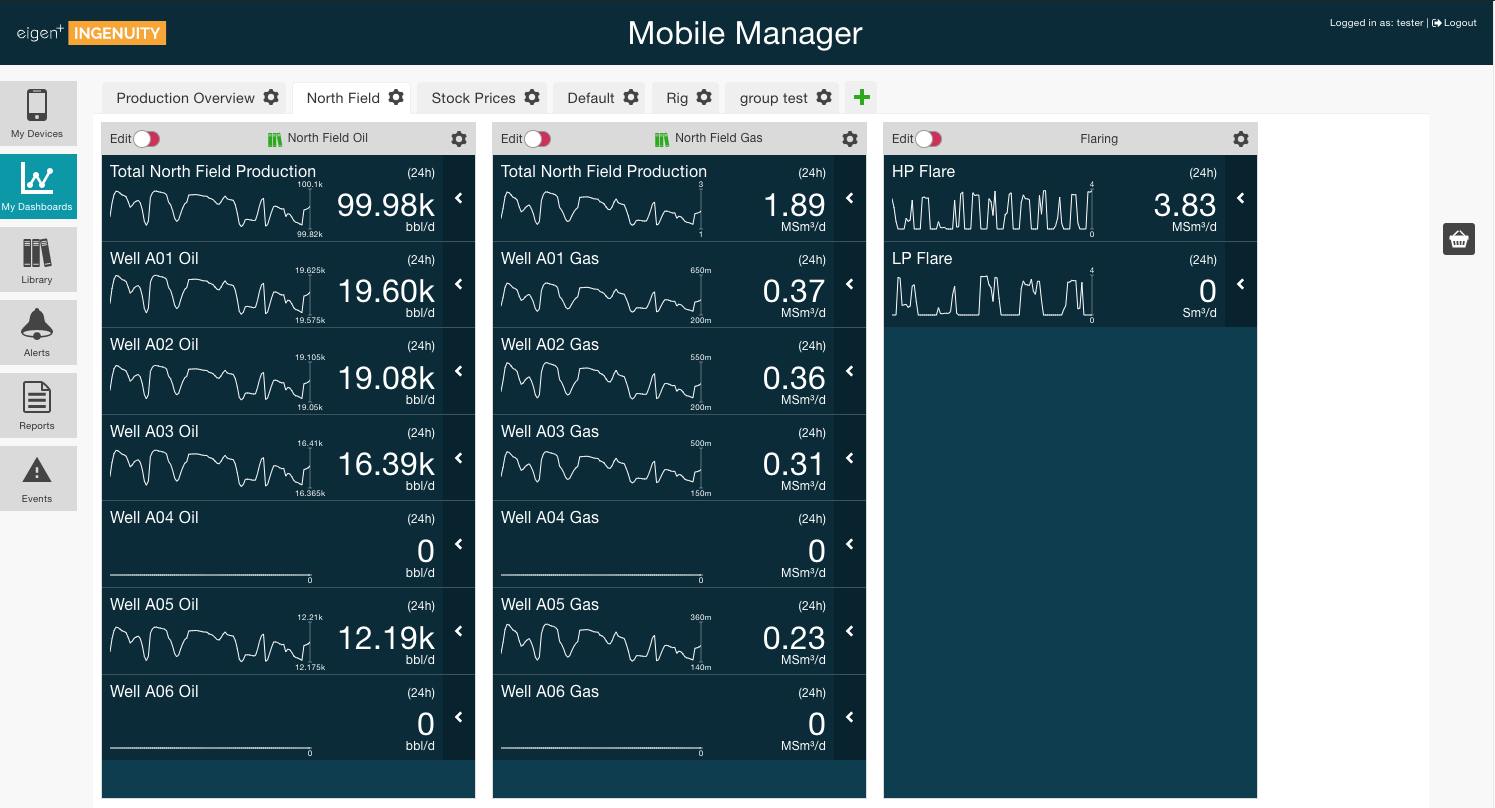1495x808 pixels.
Task: Expand Well A05 Gas row arrow
Action: click(x=850, y=631)
